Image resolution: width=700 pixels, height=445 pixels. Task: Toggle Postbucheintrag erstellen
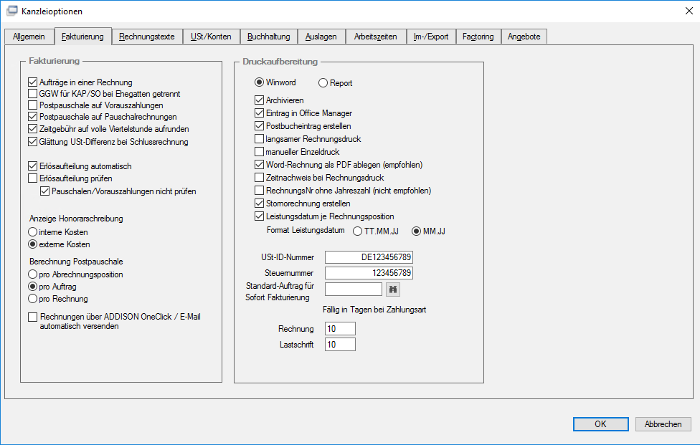pyautogui.click(x=259, y=126)
